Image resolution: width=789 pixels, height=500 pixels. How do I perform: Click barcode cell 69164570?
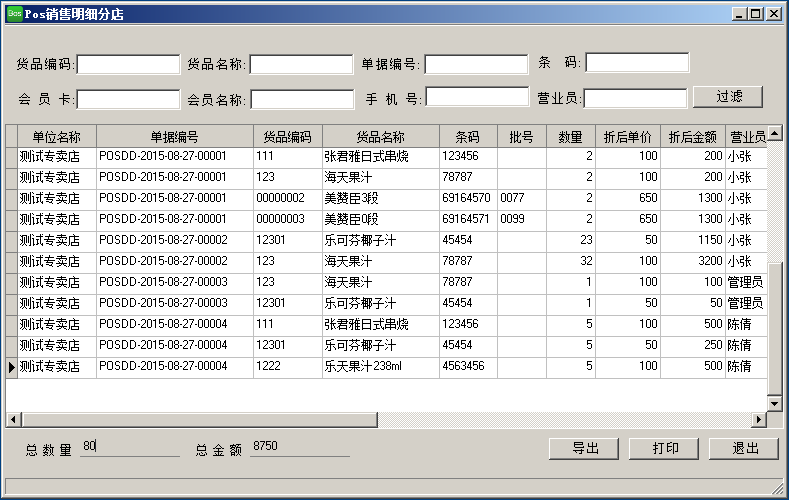tap(468, 198)
